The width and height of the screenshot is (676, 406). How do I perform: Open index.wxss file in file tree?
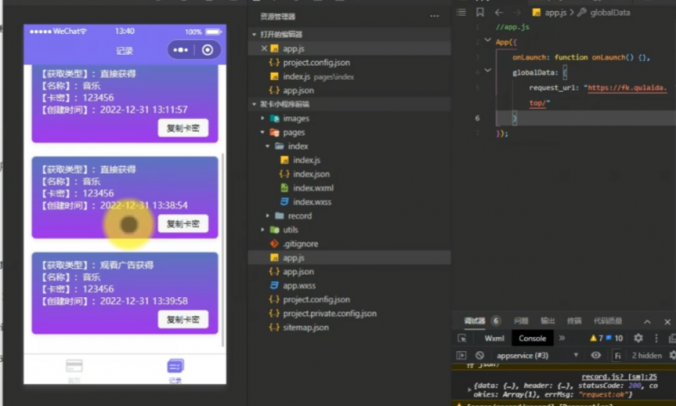[312, 201]
